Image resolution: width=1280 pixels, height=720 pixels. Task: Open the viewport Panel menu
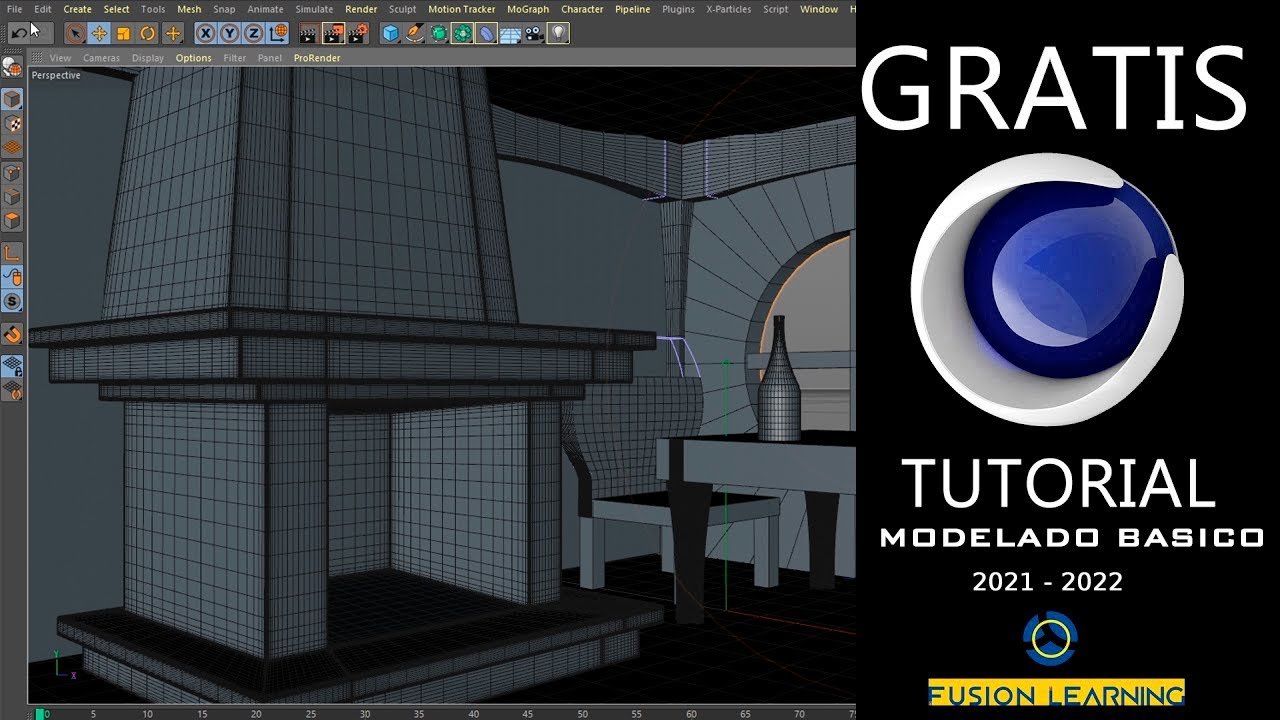click(x=269, y=58)
